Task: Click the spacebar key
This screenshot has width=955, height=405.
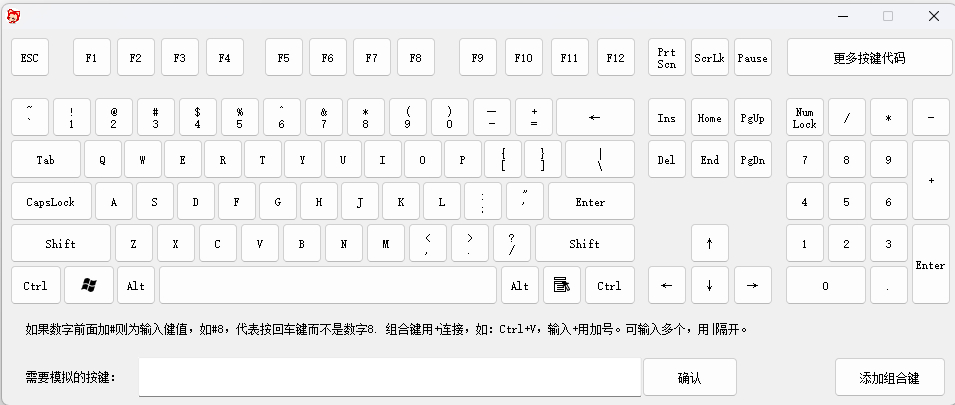Action: [328, 285]
